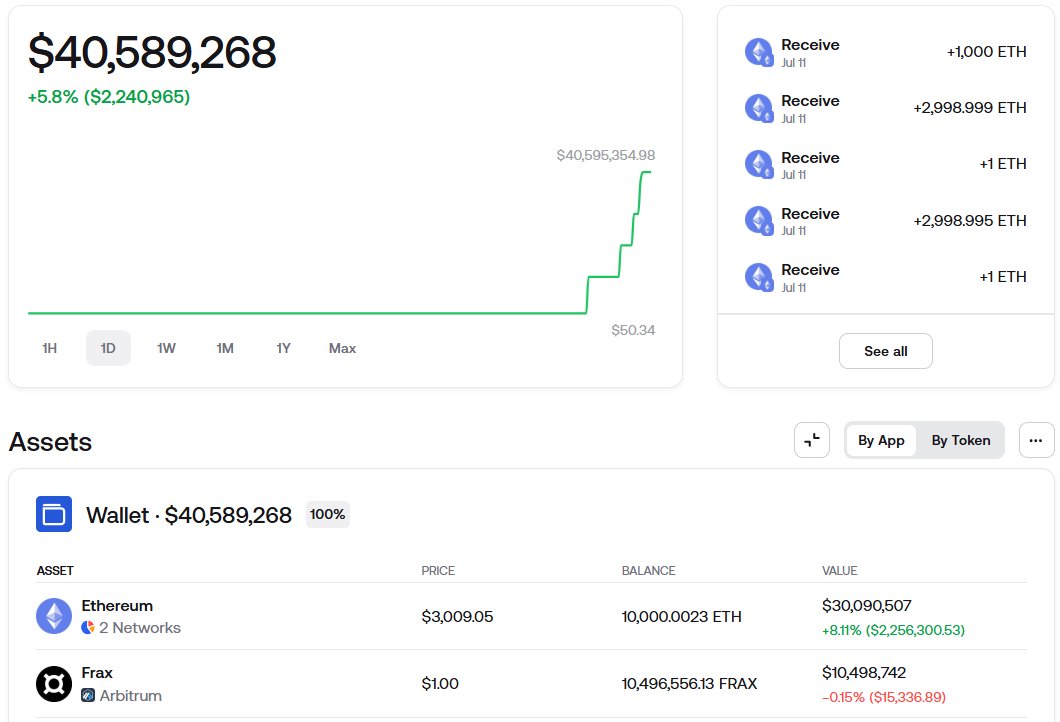Click the Frax value $10,498,742

pyautogui.click(x=864, y=673)
